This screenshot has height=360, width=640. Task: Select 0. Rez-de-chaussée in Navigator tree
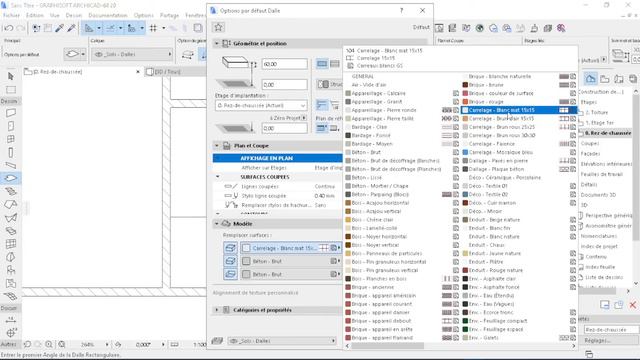click(x=607, y=133)
